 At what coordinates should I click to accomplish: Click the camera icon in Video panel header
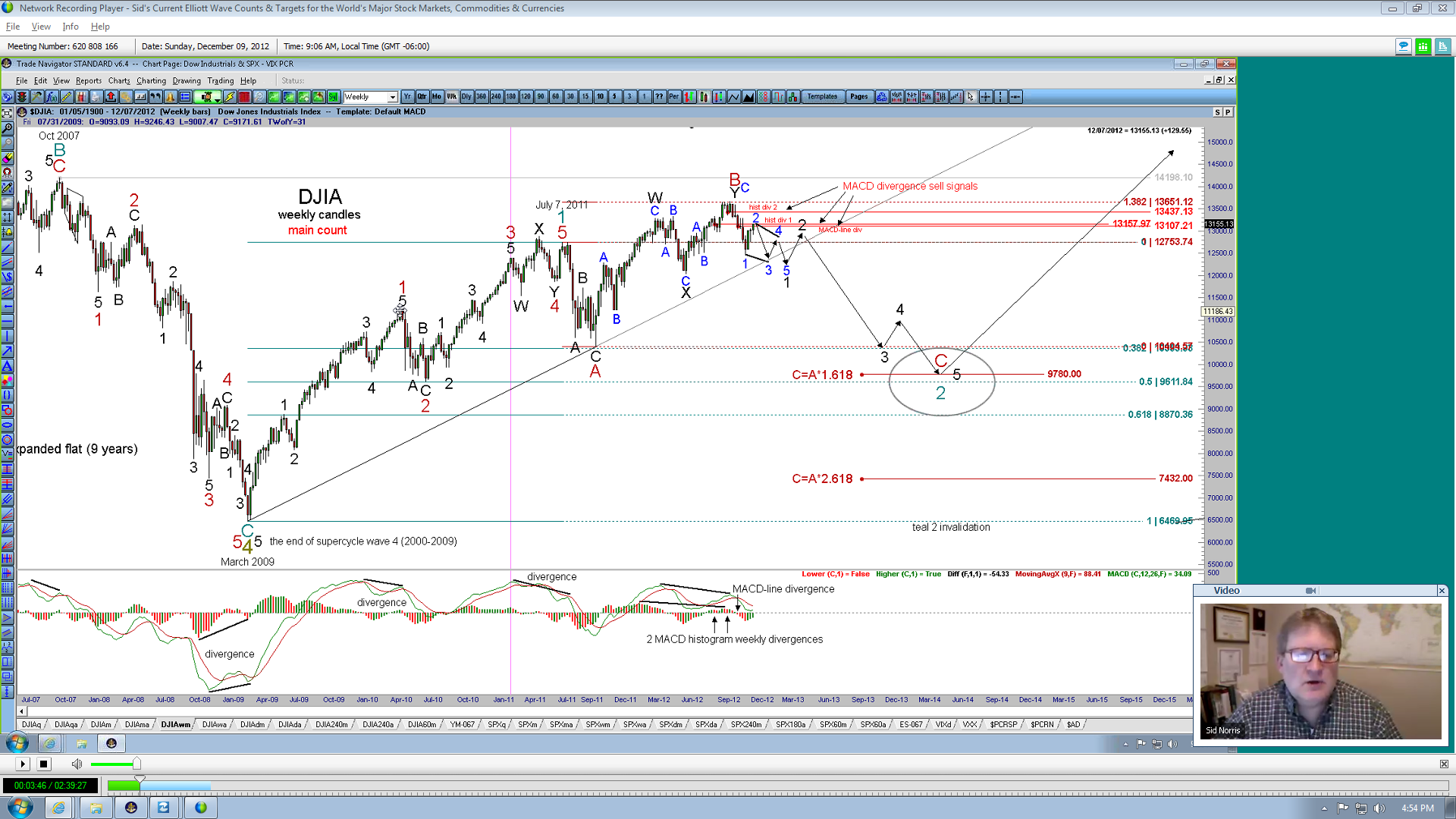point(1310,591)
